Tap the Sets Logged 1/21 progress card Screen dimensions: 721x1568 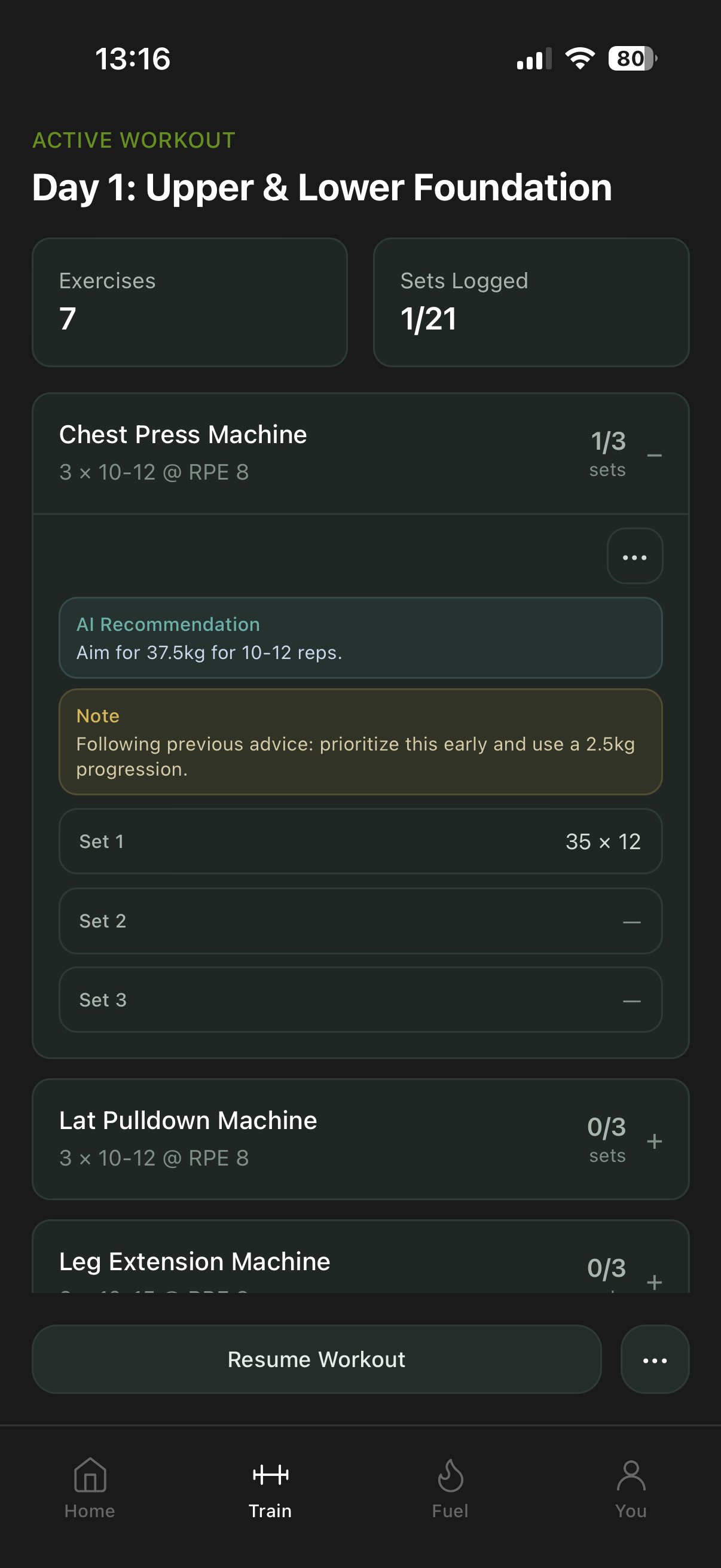[530, 303]
